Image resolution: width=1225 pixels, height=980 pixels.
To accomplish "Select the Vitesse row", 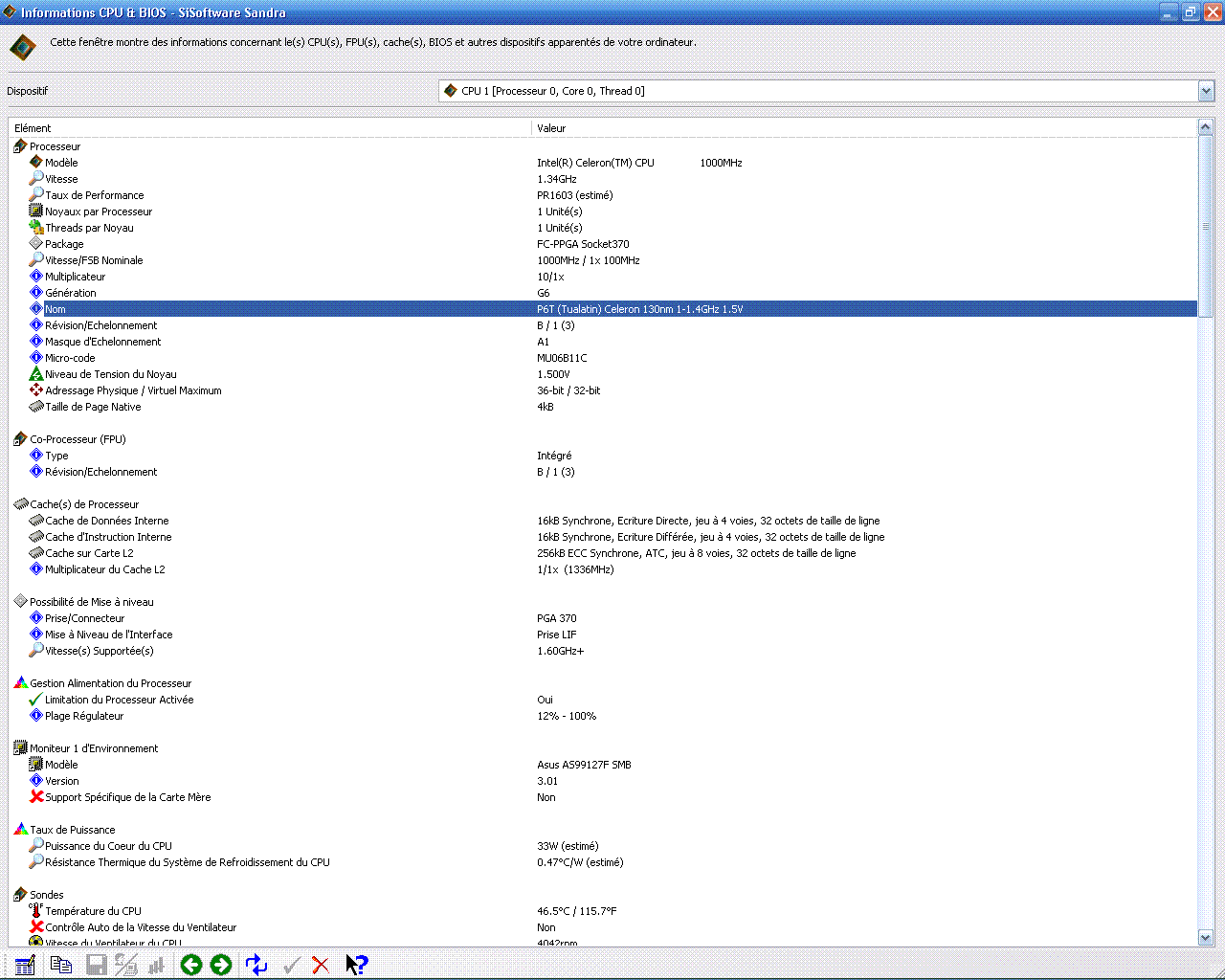I will pyautogui.click(x=603, y=179).
